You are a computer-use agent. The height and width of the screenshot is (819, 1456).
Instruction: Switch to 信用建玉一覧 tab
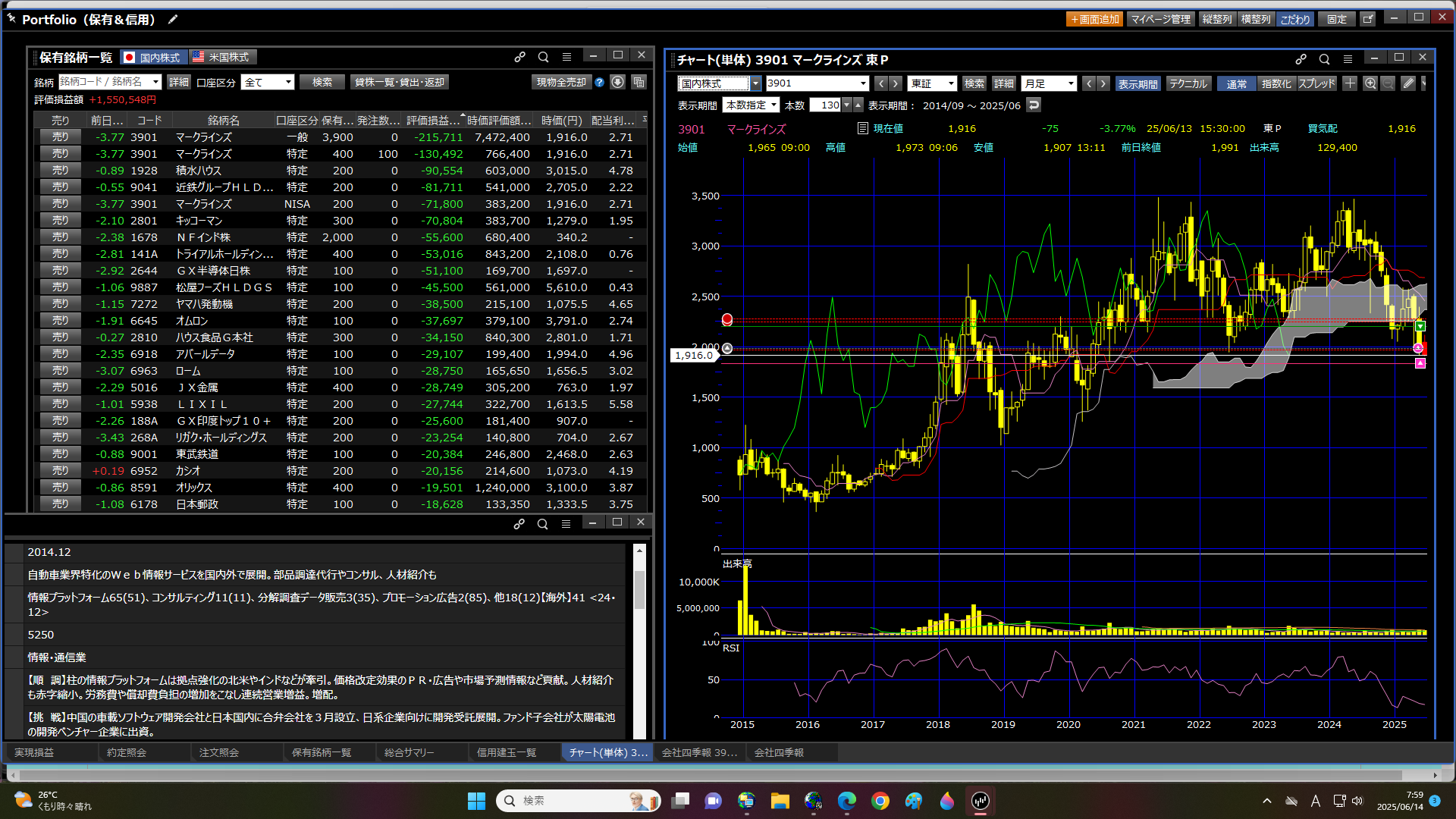pyautogui.click(x=514, y=752)
